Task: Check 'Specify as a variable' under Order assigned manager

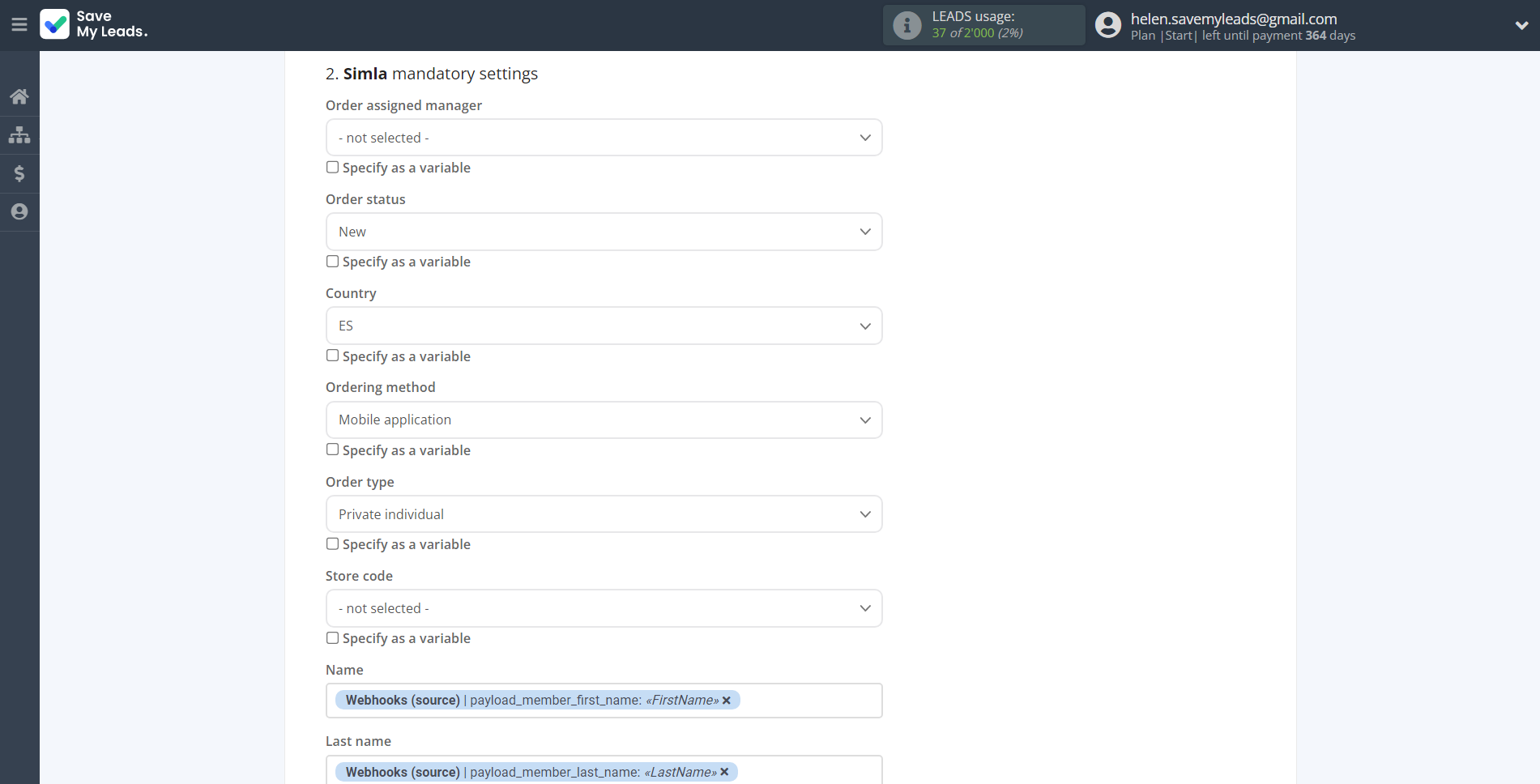Action: (x=332, y=167)
